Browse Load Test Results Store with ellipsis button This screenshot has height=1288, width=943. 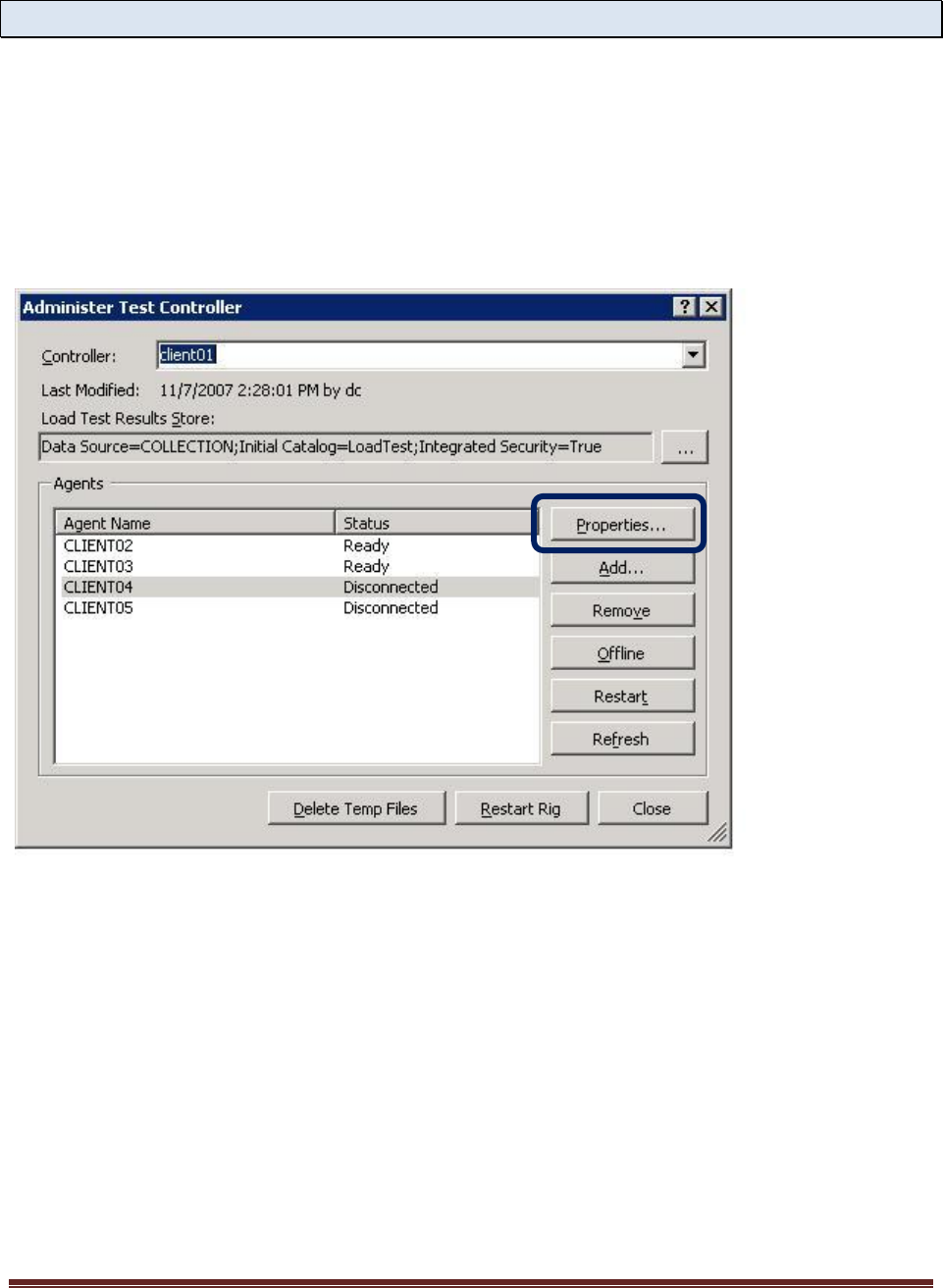[x=684, y=447]
